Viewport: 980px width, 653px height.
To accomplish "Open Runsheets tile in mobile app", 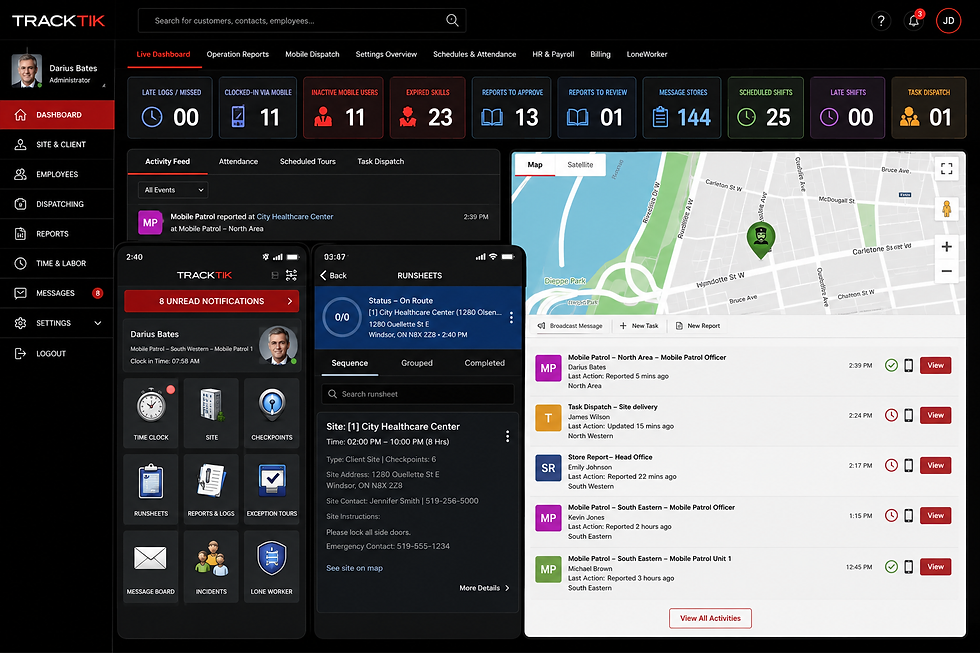I will tap(151, 489).
